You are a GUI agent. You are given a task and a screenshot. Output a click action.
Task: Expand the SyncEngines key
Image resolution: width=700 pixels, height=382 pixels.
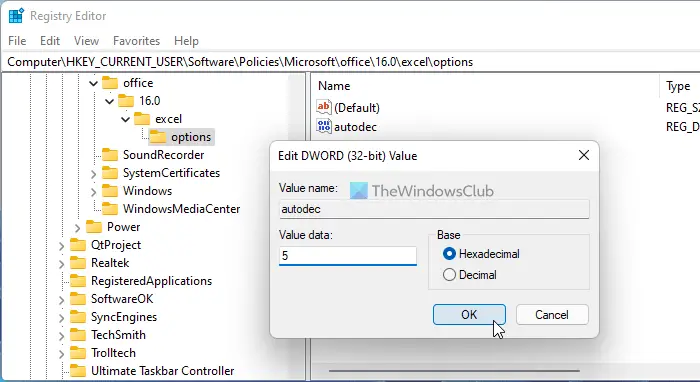tap(61, 318)
